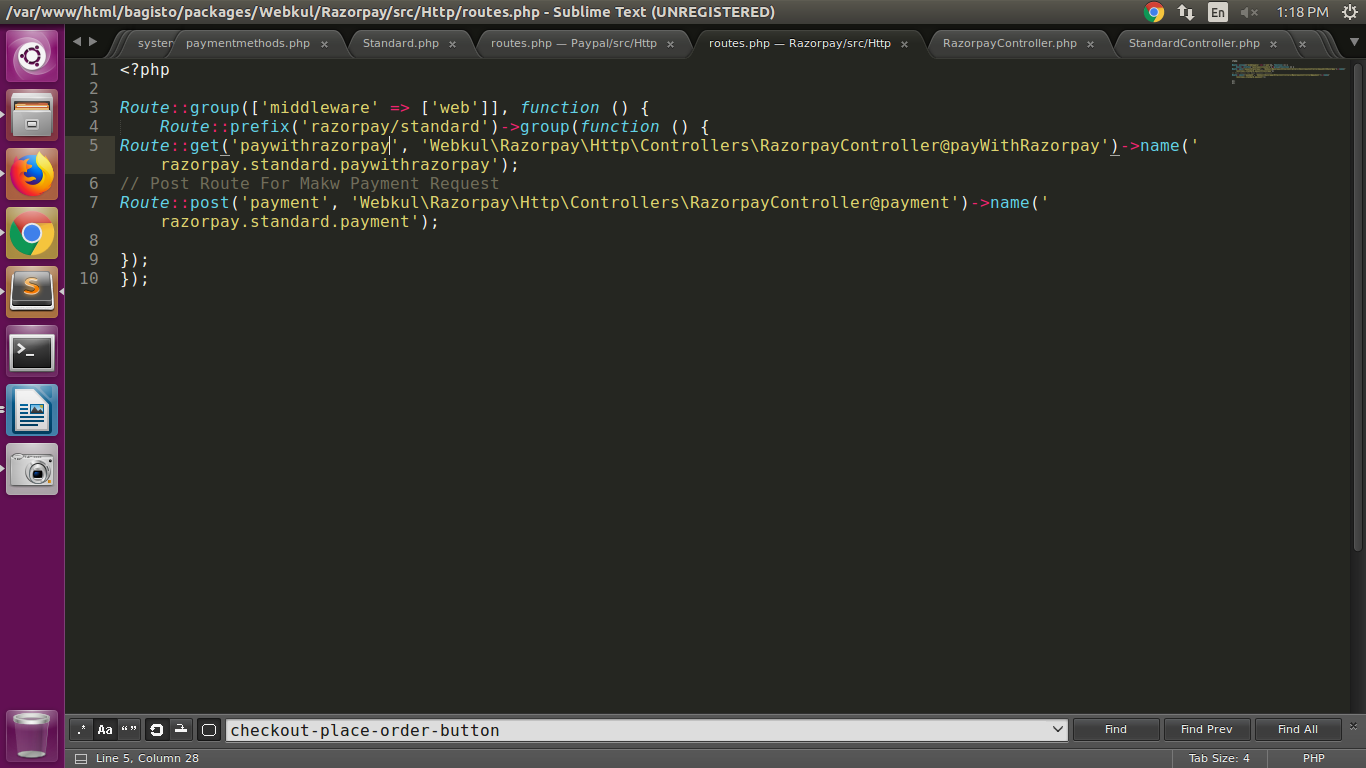Open the Trash in the launcher
The width and height of the screenshot is (1366, 768).
click(x=32, y=735)
